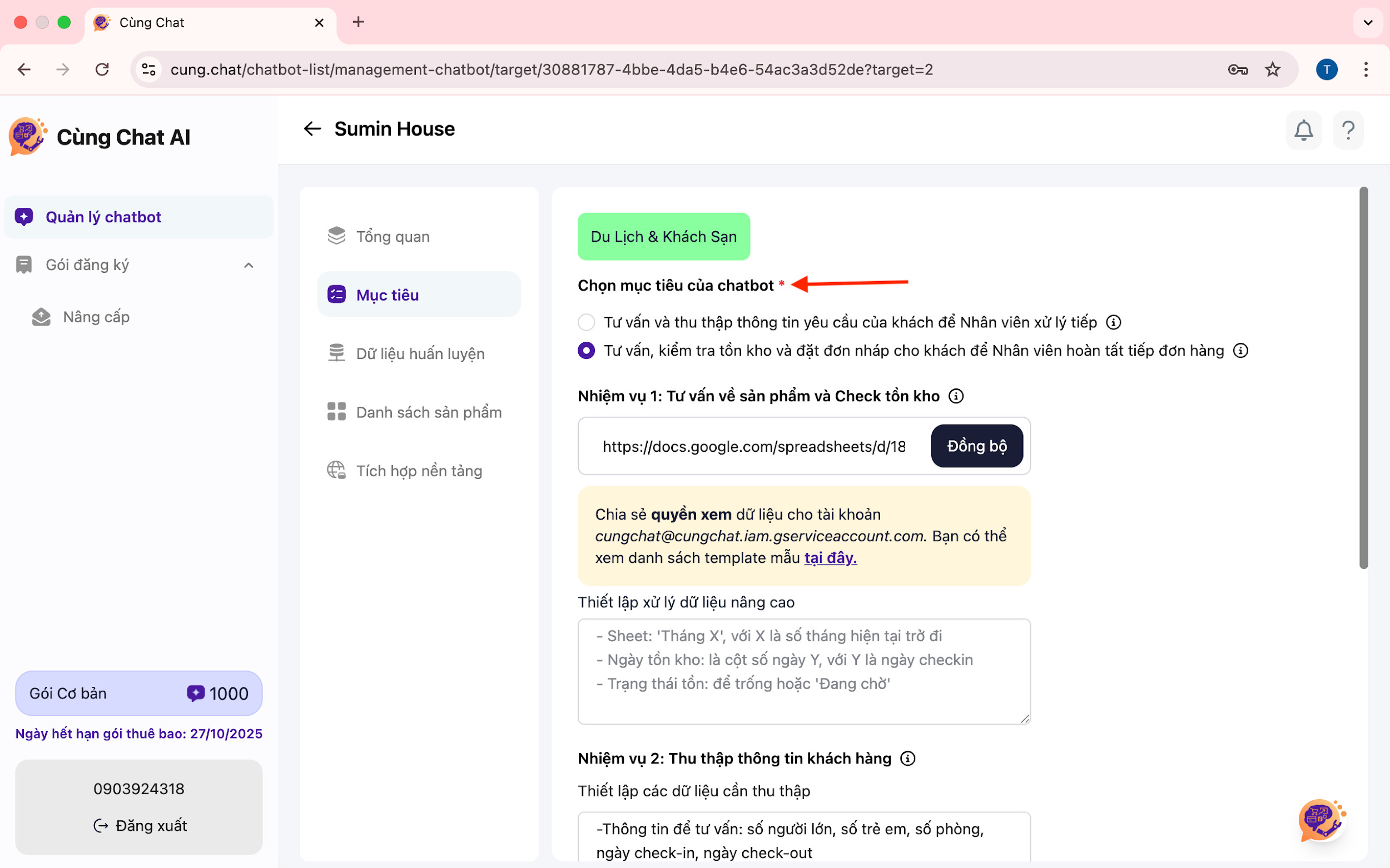Bookmark page with the star icon
The image size is (1390, 868).
pyautogui.click(x=1273, y=69)
